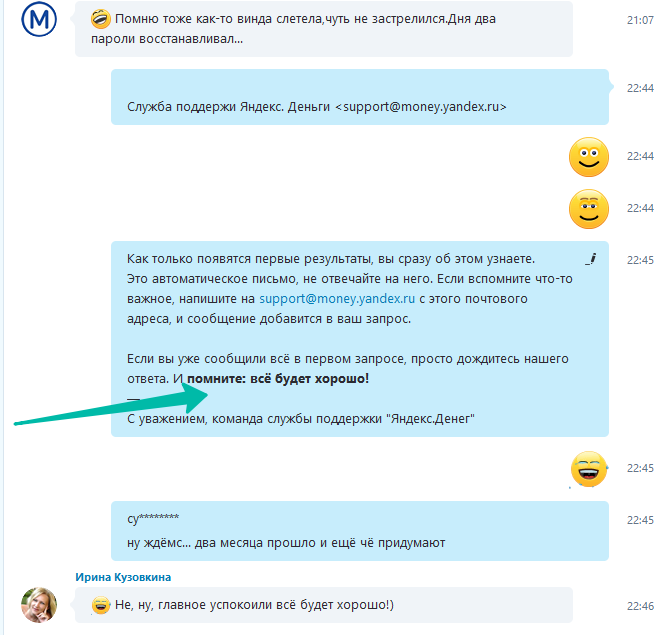Click the smiley emoticon sent at 22:44
The width and height of the screenshot is (666, 635).
click(x=589, y=157)
